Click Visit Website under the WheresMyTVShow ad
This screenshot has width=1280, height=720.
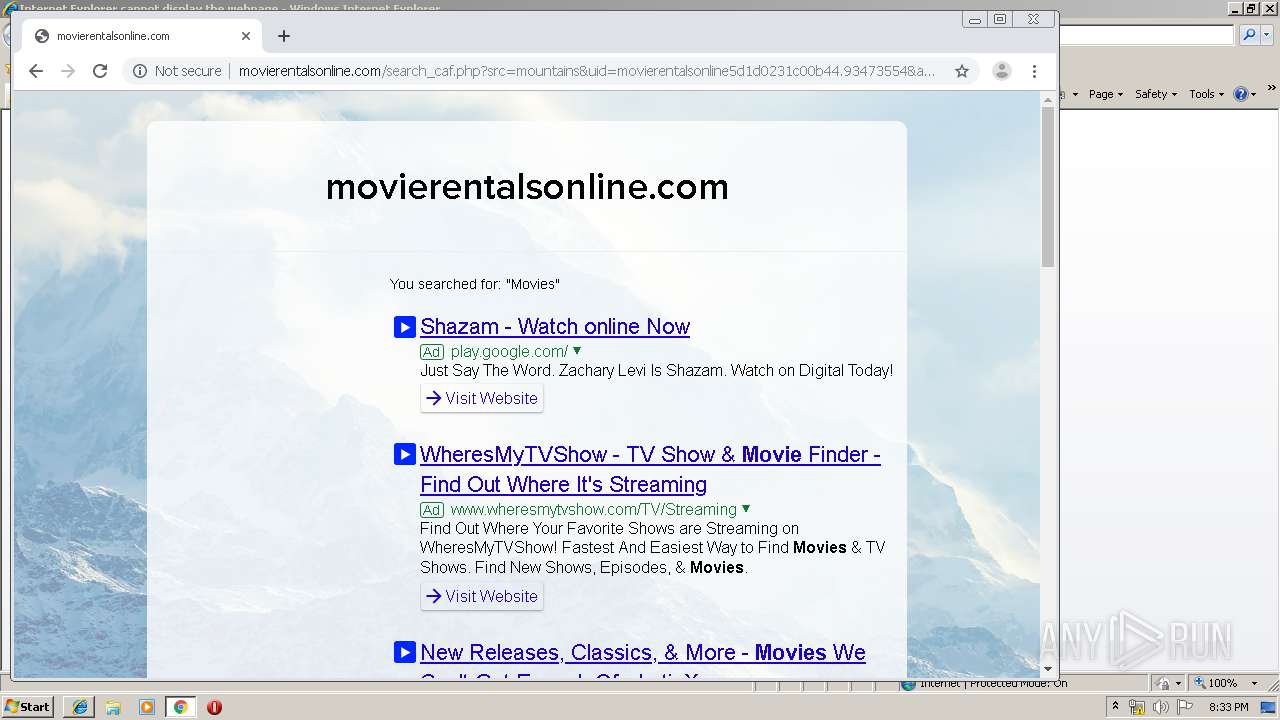[482, 596]
